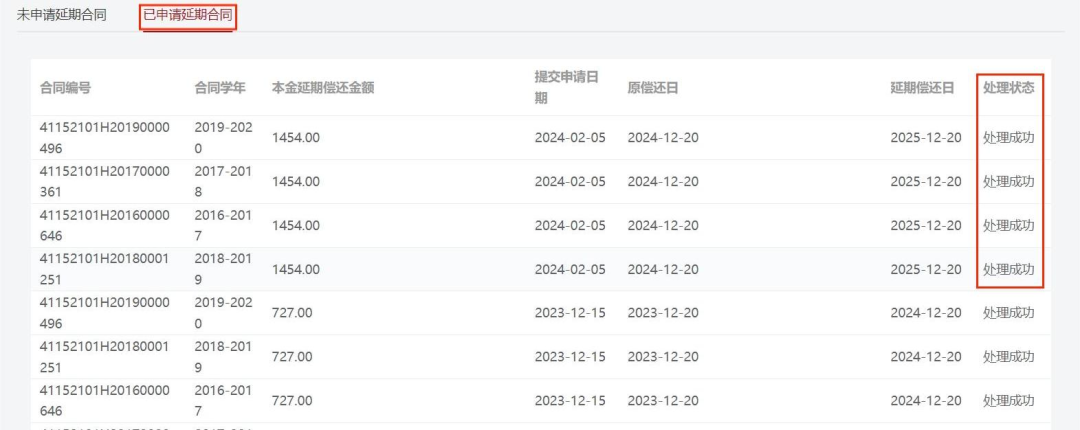Click the 2023-12-15 submission date of the 2018-2019 contract

pos(570,357)
